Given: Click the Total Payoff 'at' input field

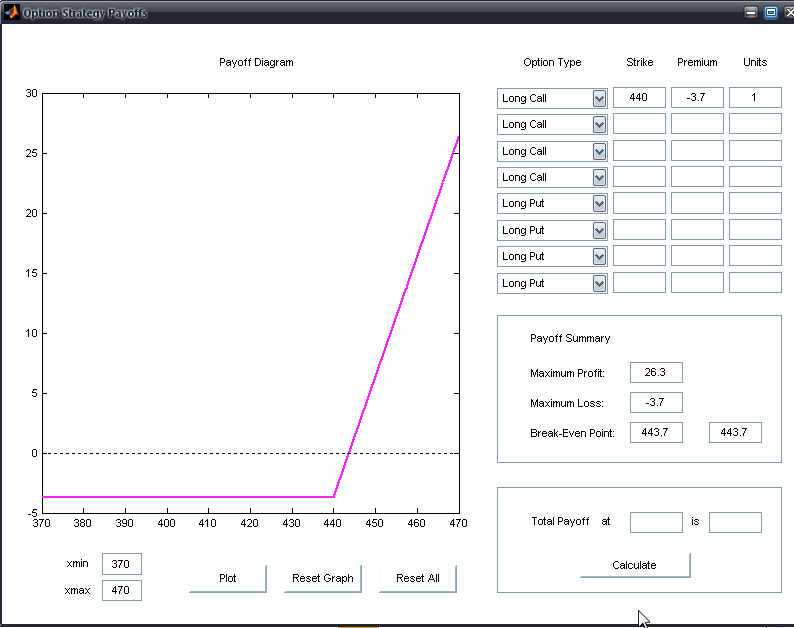Looking at the screenshot, I should click(x=656, y=522).
